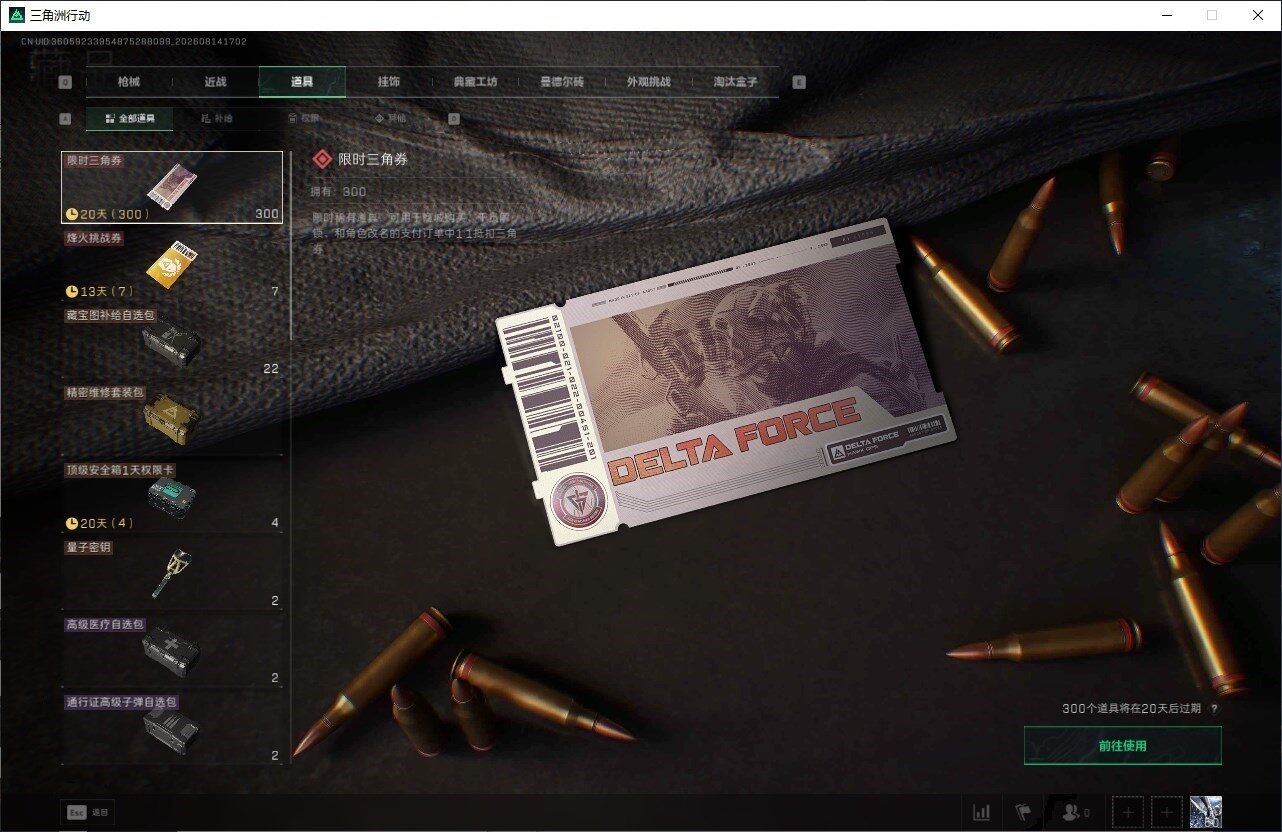The width and height of the screenshot is (1282, 832).
Task: Click the large Delta Force ticket preview
Action: 726,381
